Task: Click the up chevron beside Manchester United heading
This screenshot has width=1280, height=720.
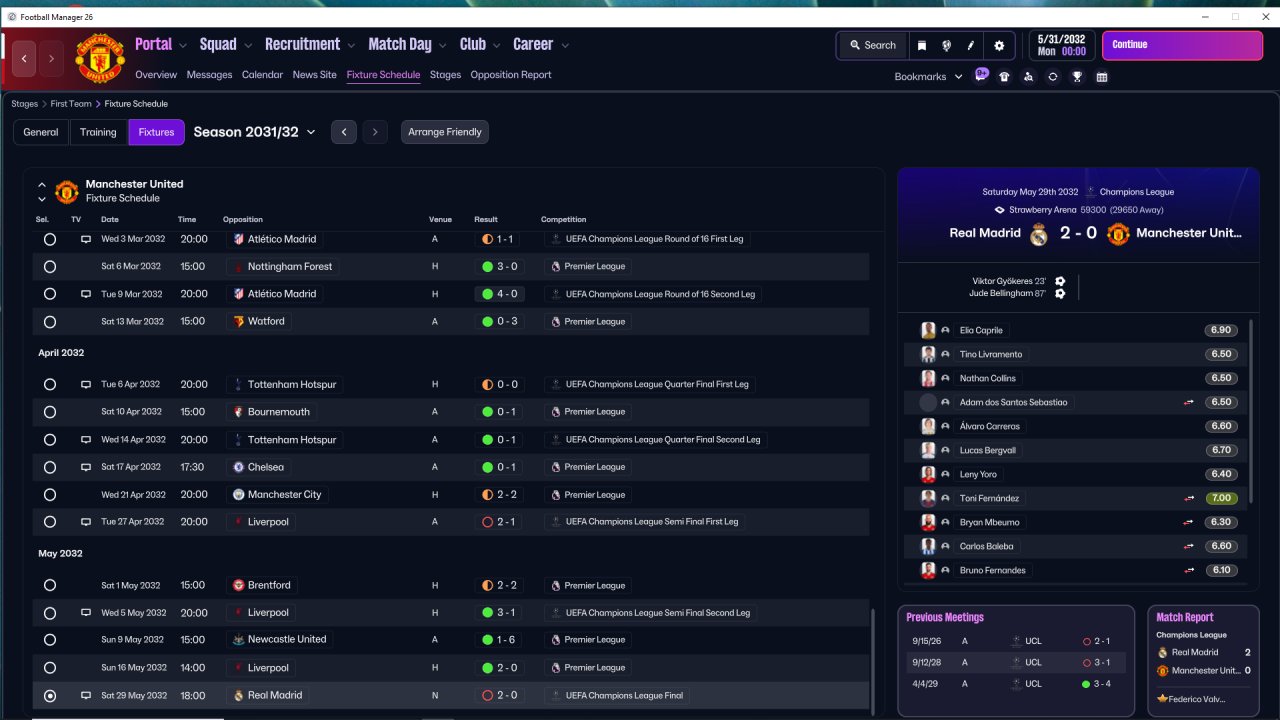Action: pyautogui.click(x=42, y=185)
